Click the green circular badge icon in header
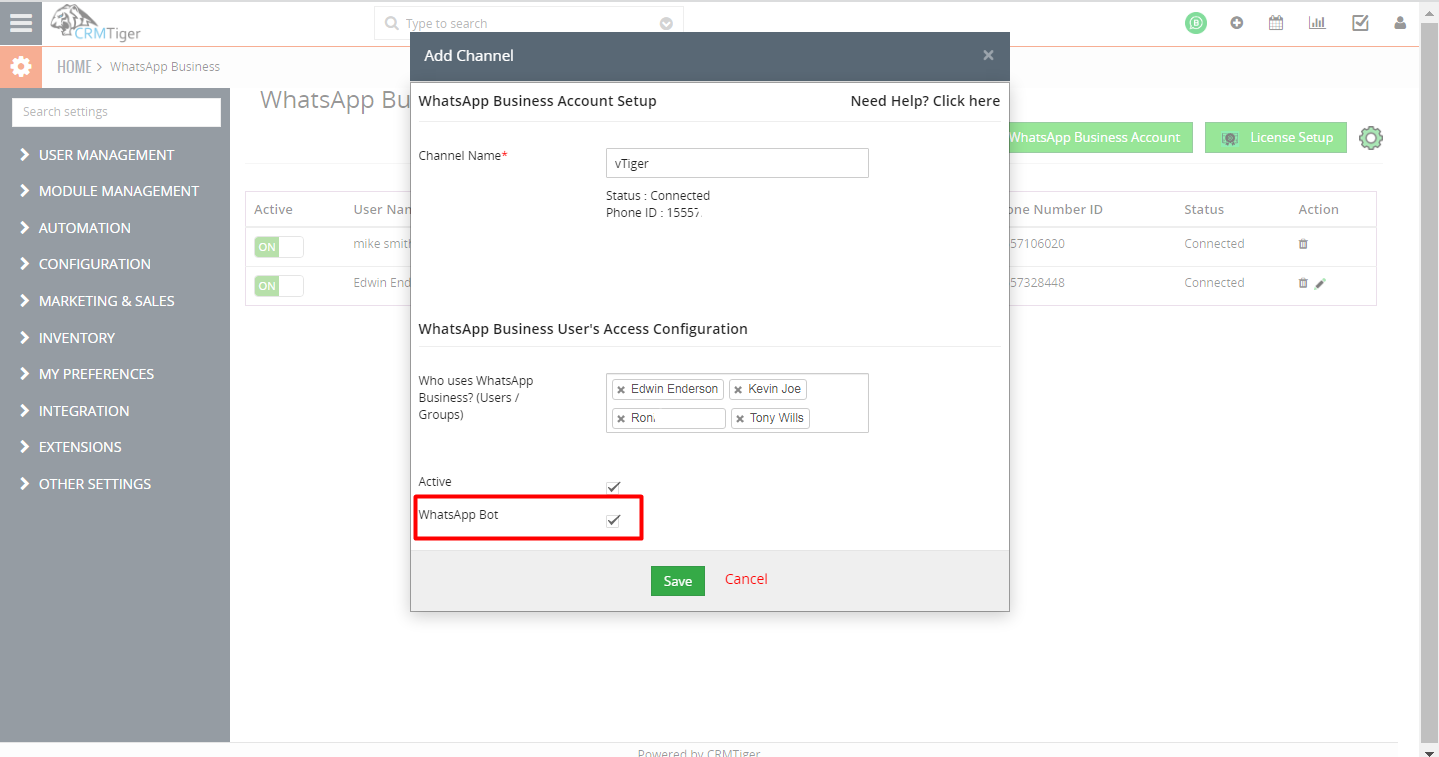 (1195, 23)
